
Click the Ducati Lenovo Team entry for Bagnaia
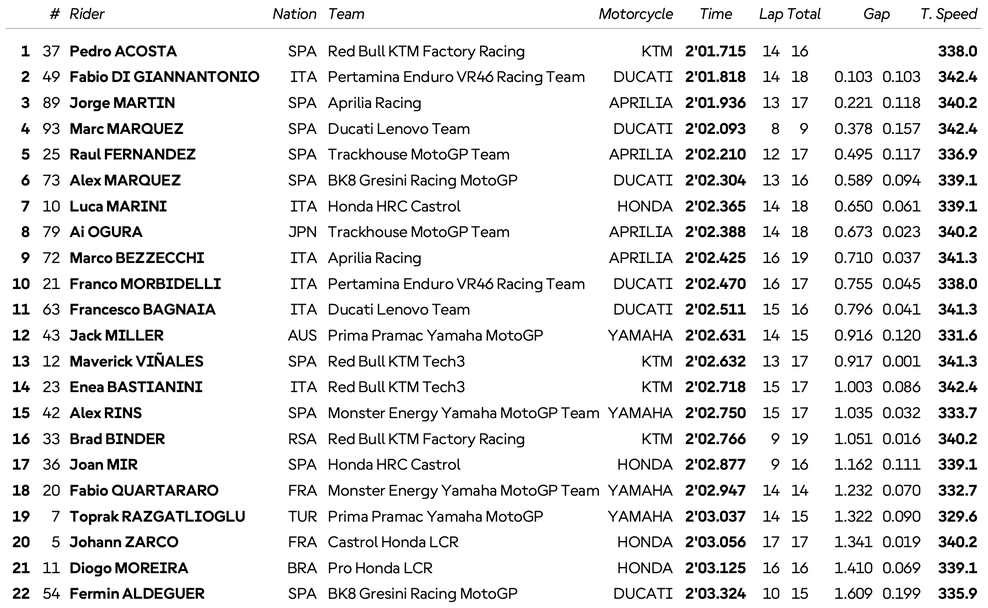[398, 310]
